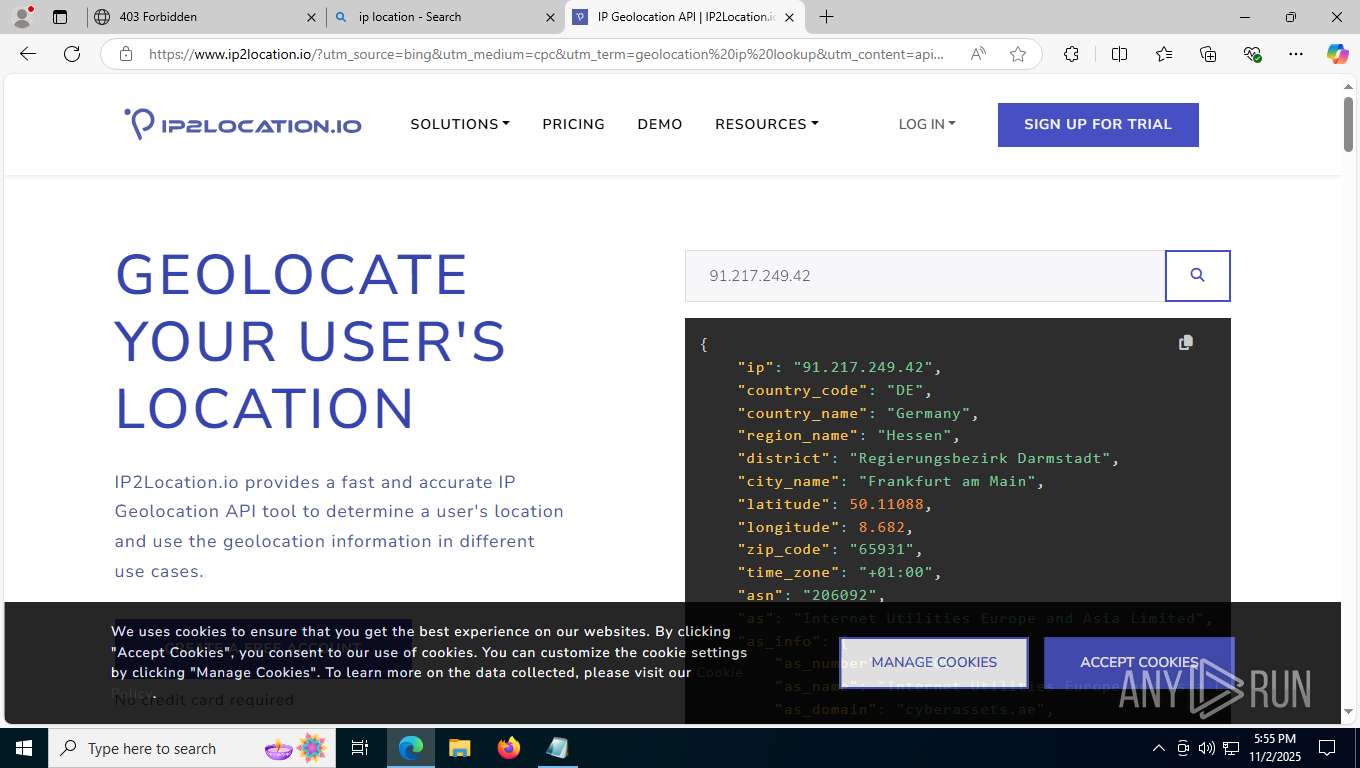The height and width of the screenshot is (768, 1360).
Task: Expand the RESOURCES dropdown menu
Action: pyautogui.click(x=767, y=124)
